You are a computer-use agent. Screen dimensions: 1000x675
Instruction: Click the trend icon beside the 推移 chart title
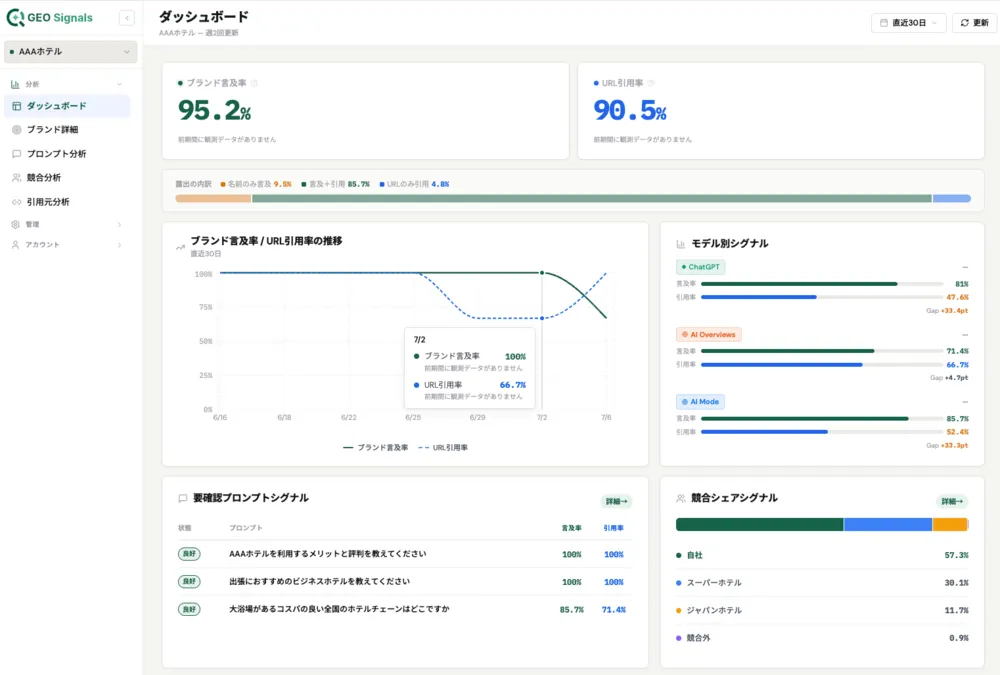click(x=180, y=248)
